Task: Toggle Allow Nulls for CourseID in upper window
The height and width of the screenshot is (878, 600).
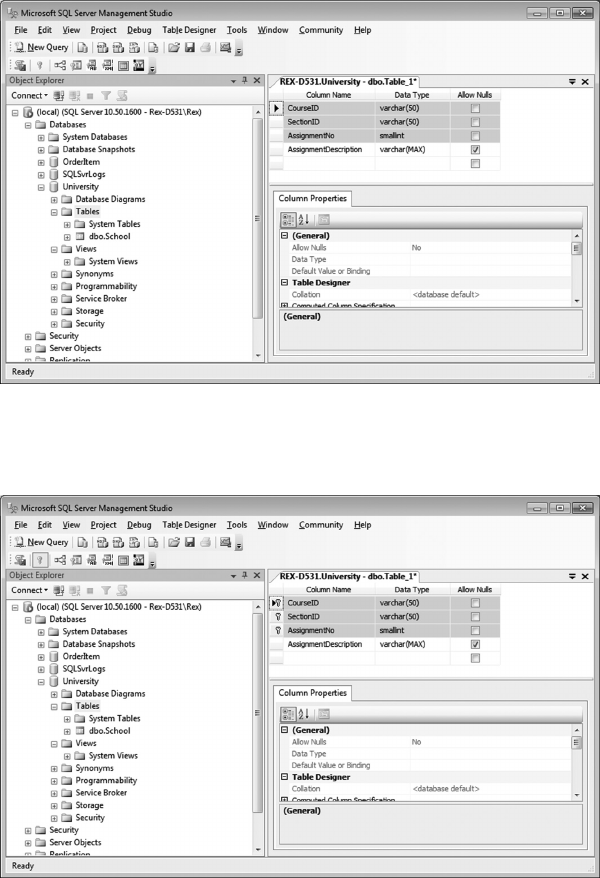Action: pyautogui.click(x=475, y=108)
